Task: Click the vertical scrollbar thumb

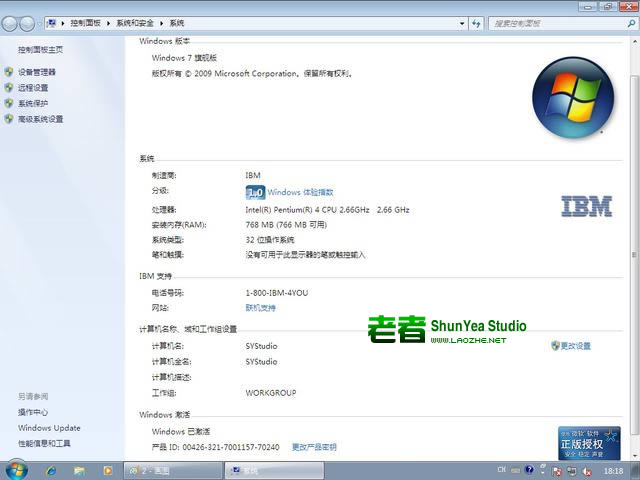Action: click(634, 255)
